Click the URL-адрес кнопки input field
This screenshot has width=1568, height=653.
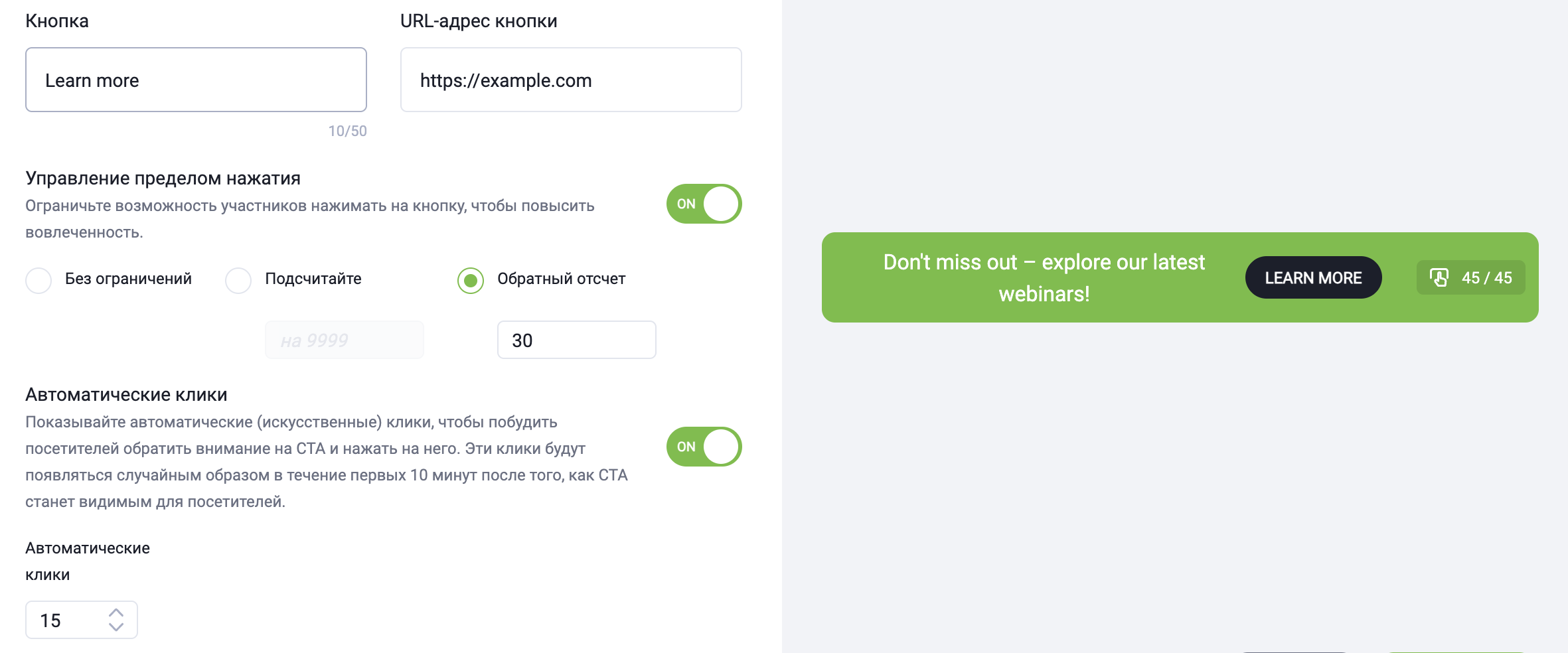[571, 80]
